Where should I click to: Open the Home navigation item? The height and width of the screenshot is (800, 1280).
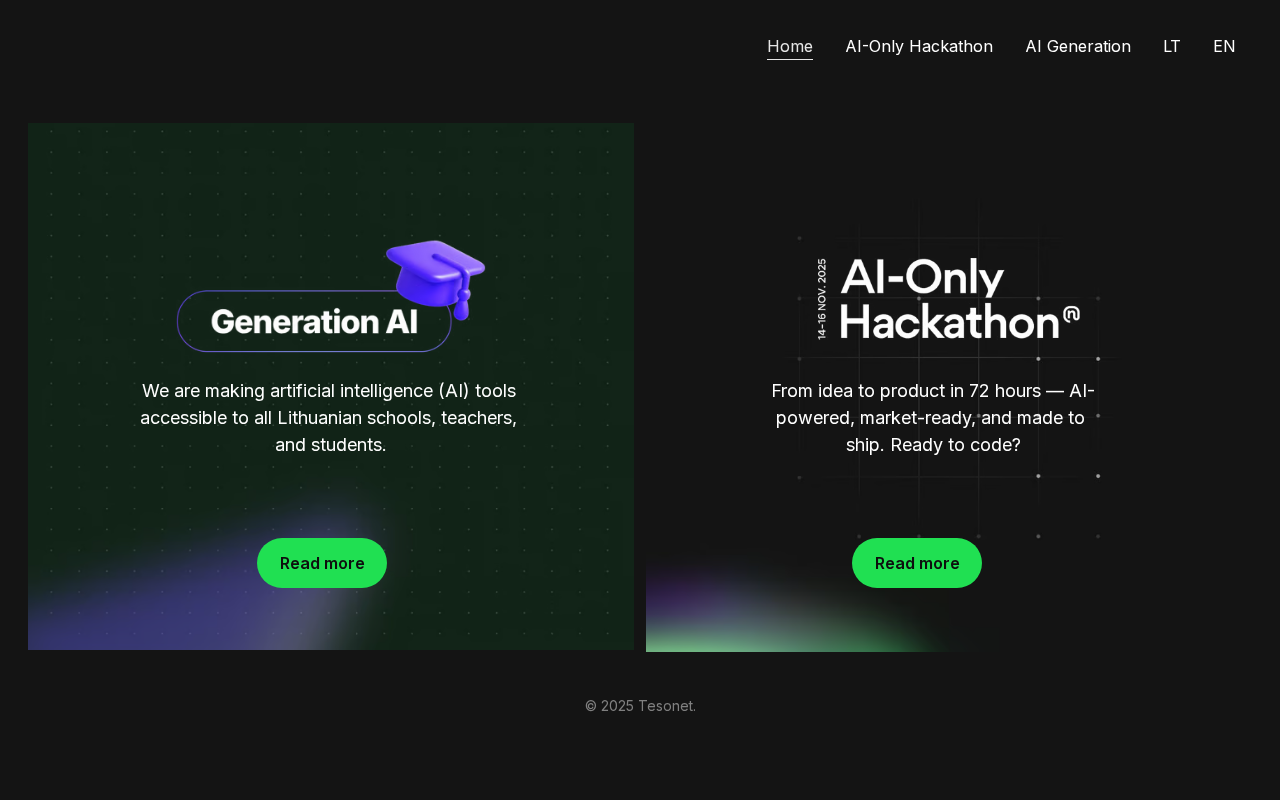point(790,46)
